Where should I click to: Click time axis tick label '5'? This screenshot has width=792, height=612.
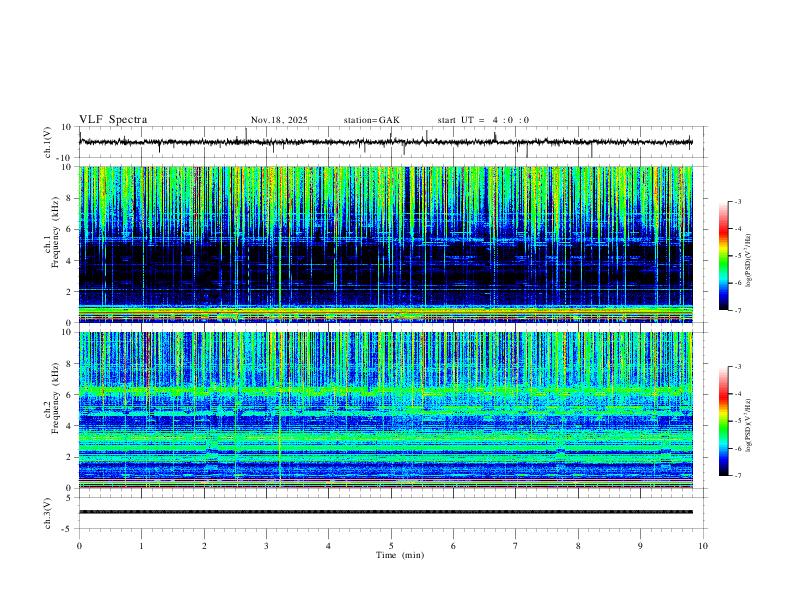pos(391,546)
